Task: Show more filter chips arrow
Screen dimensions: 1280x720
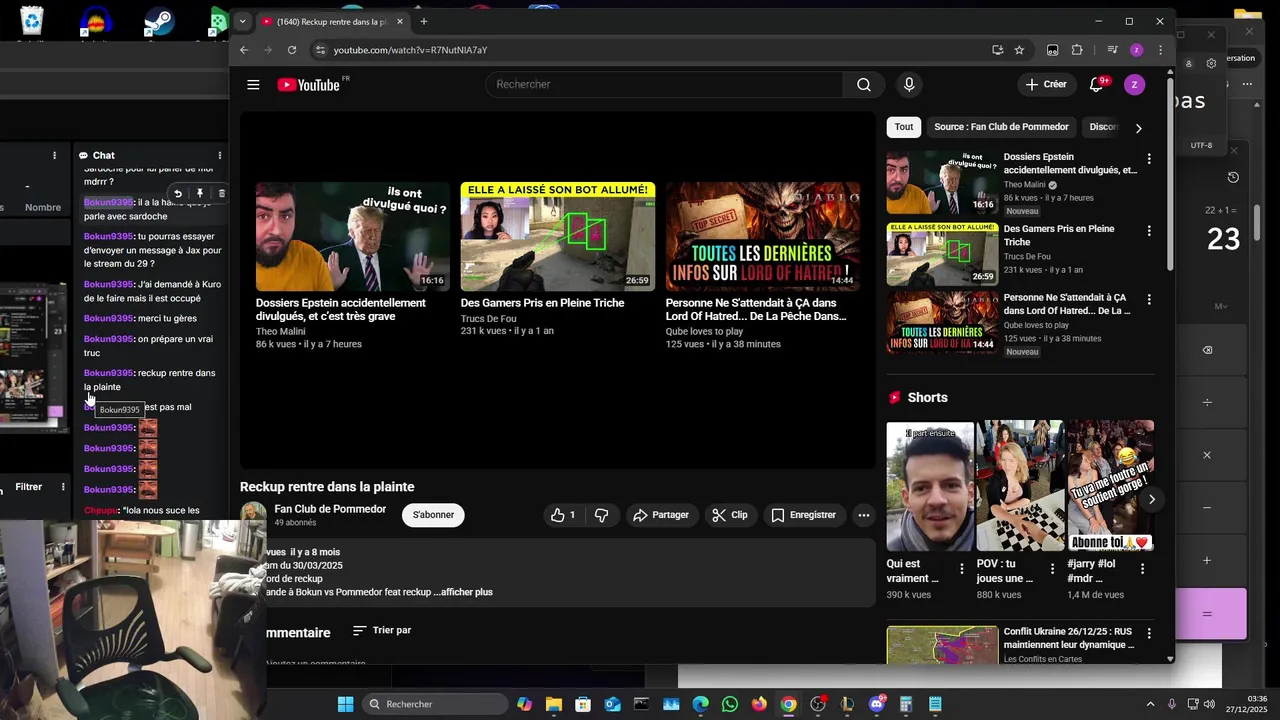Action: 1138,128
